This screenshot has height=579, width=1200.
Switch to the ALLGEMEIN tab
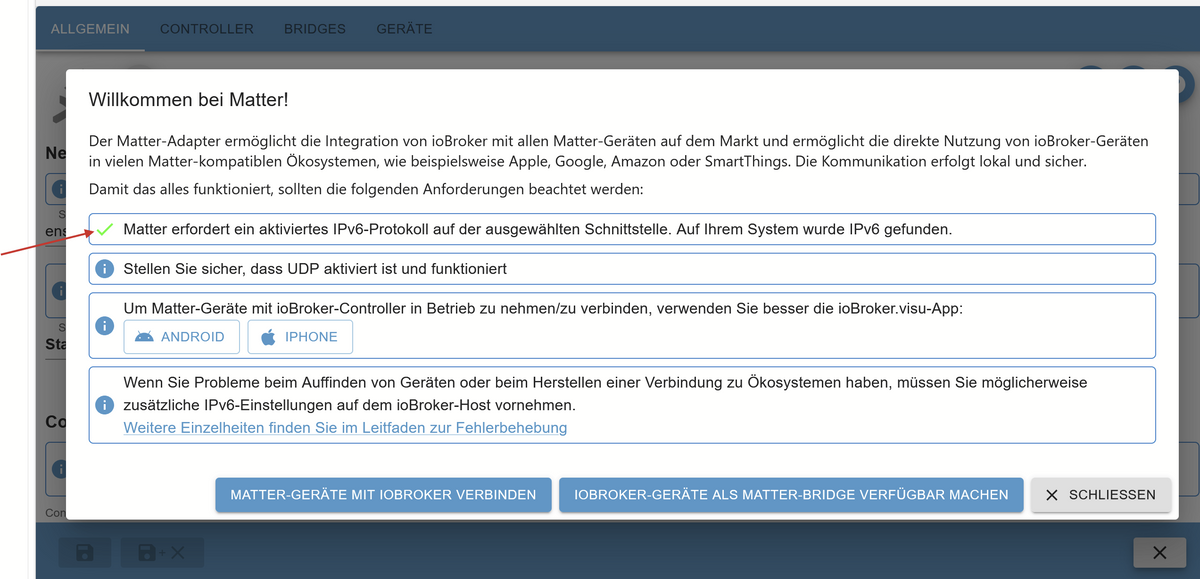point(90,29)
